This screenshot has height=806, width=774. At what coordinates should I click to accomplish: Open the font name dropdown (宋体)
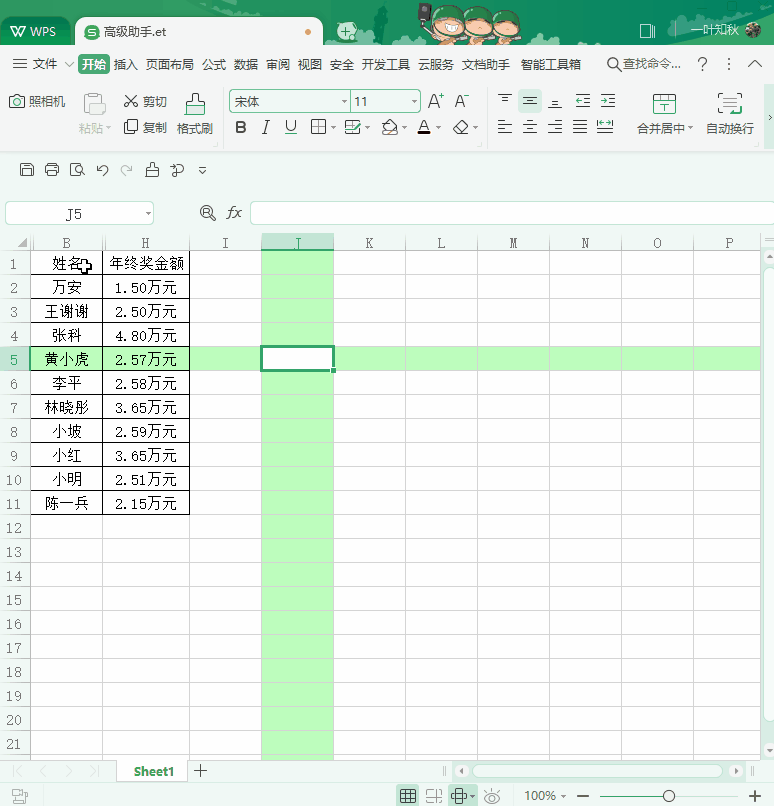coord(344,102)
